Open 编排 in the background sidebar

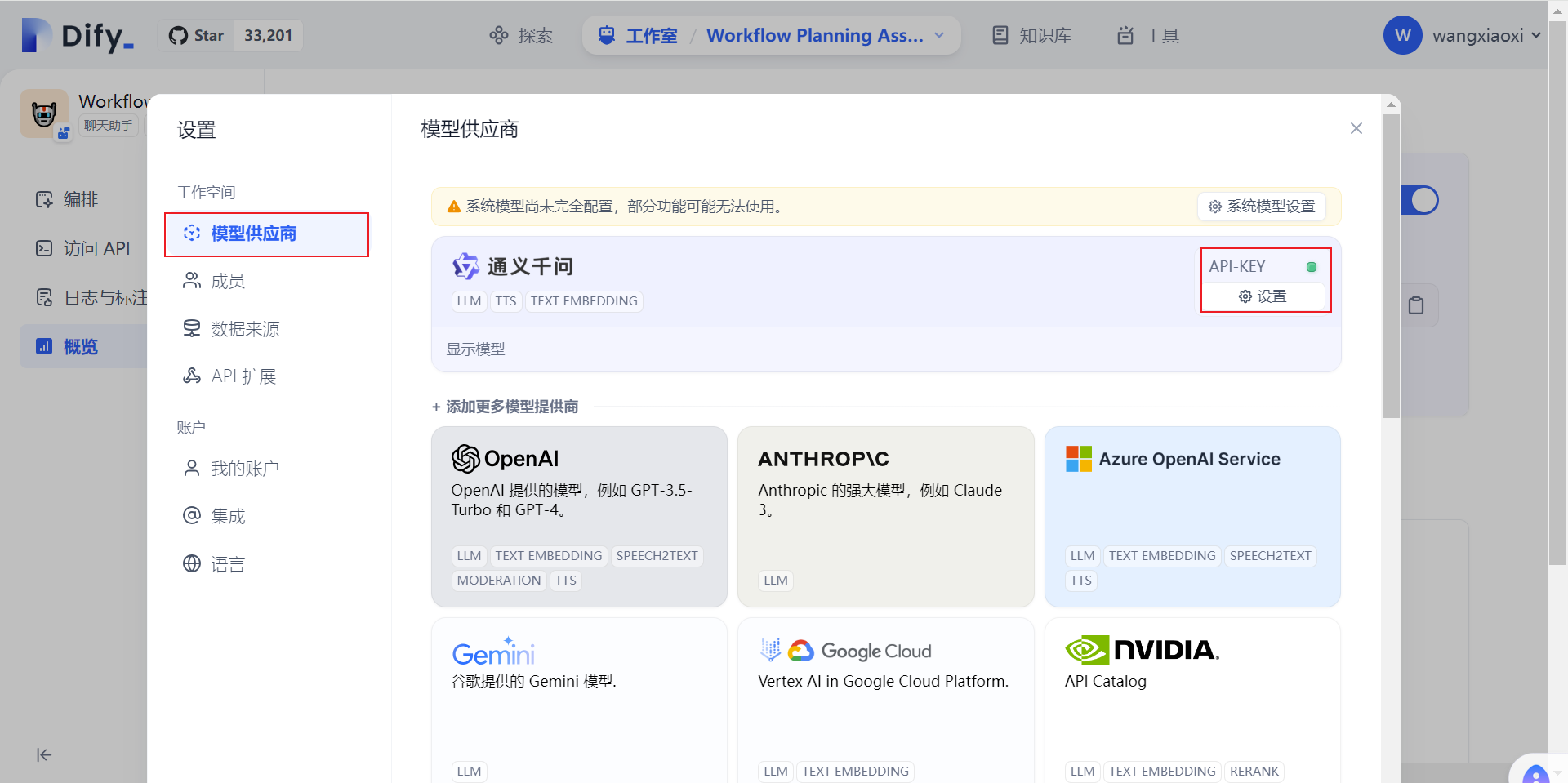tap(82, 199)
